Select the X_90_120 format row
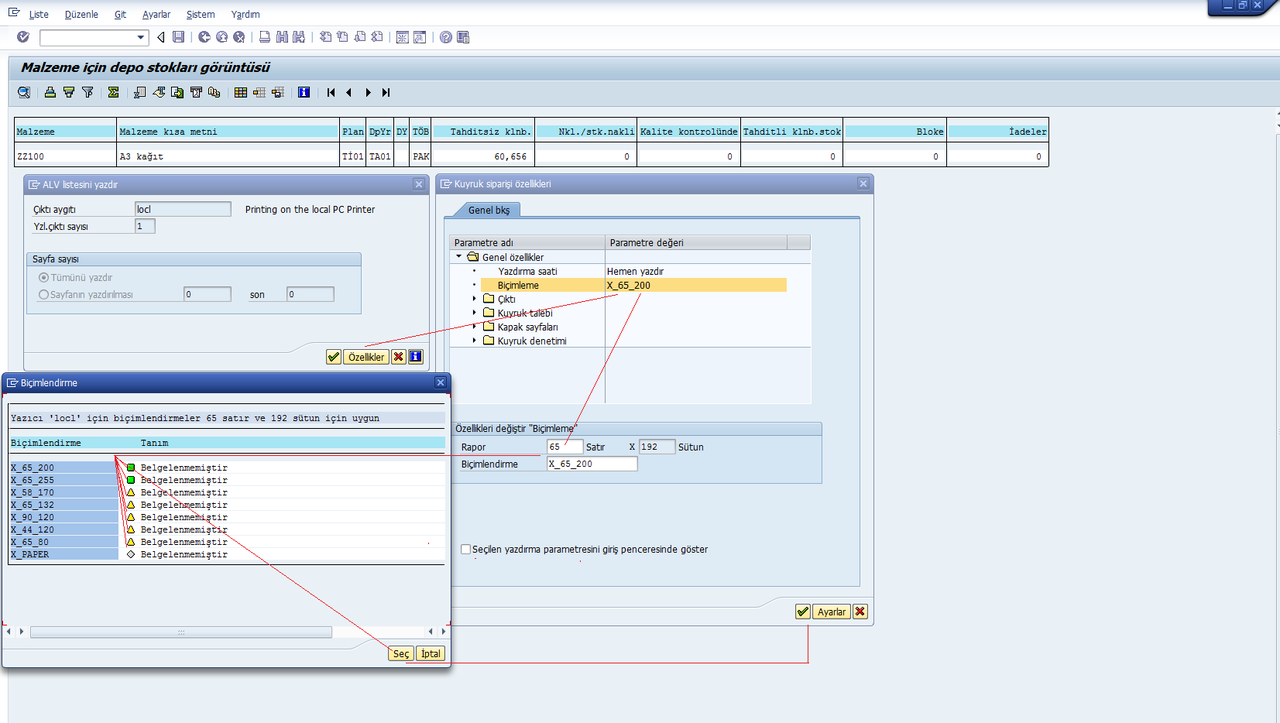 click(226, 517)
